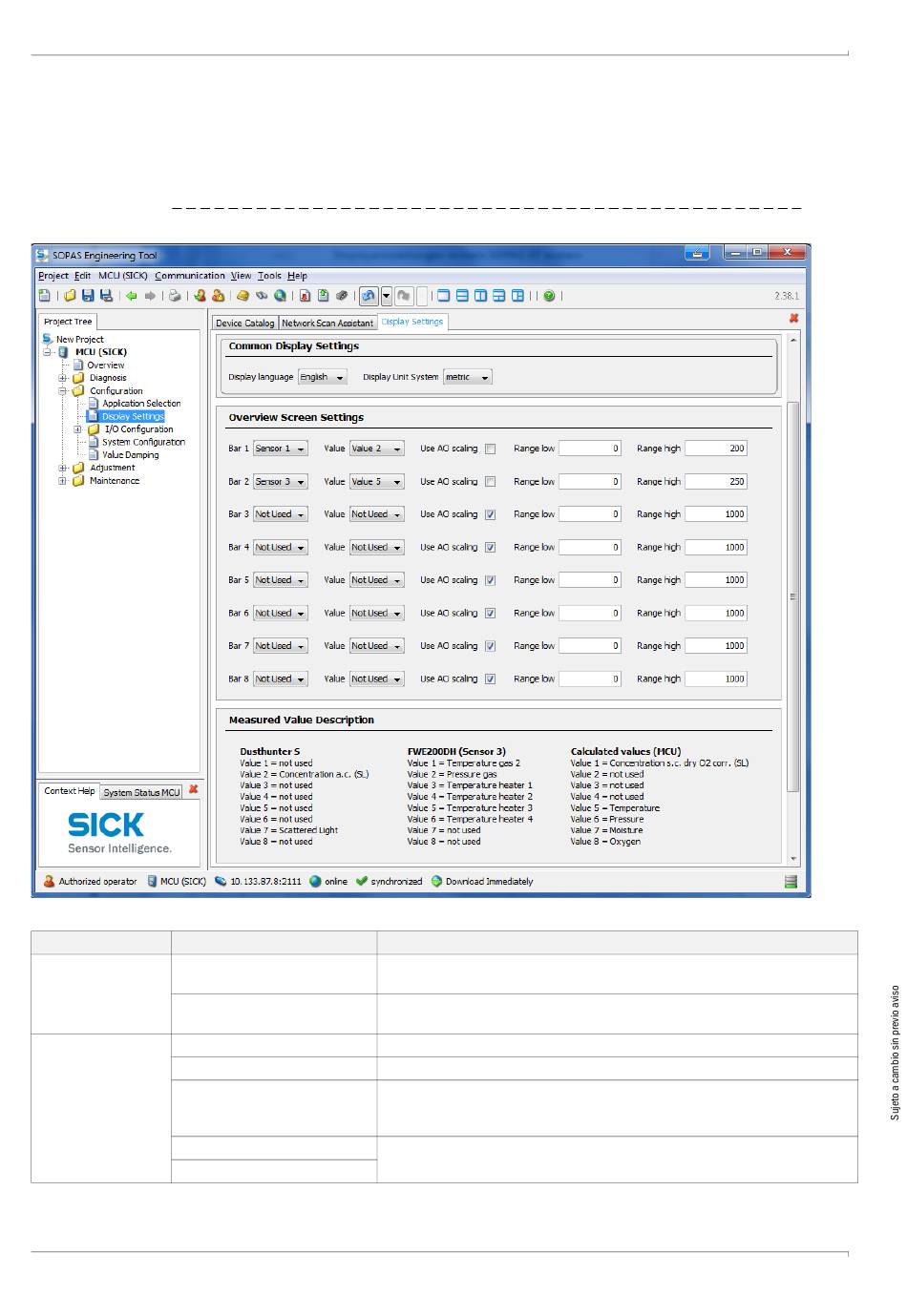The height and width of the screenshot is (1316, 907).
Task: Open the Bar 3 Not Used sensor dropdown
Action: point(280,514)
